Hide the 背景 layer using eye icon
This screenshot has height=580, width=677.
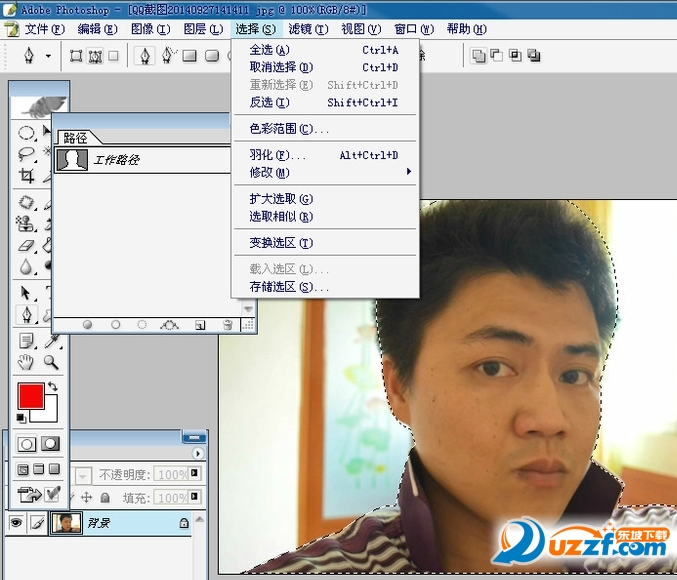[x=16, y=522]
